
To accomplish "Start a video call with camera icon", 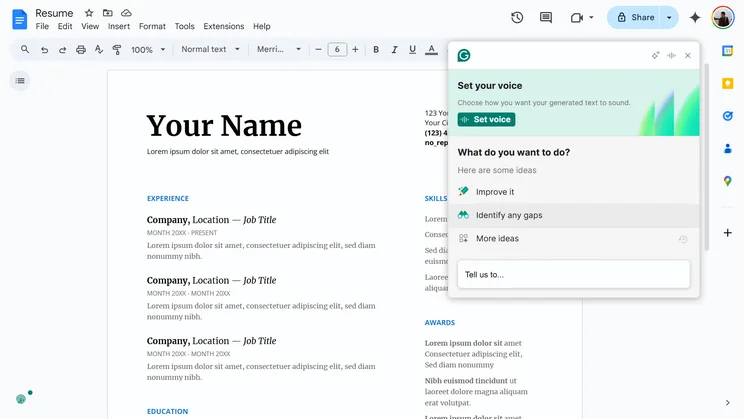I will 577,18.
